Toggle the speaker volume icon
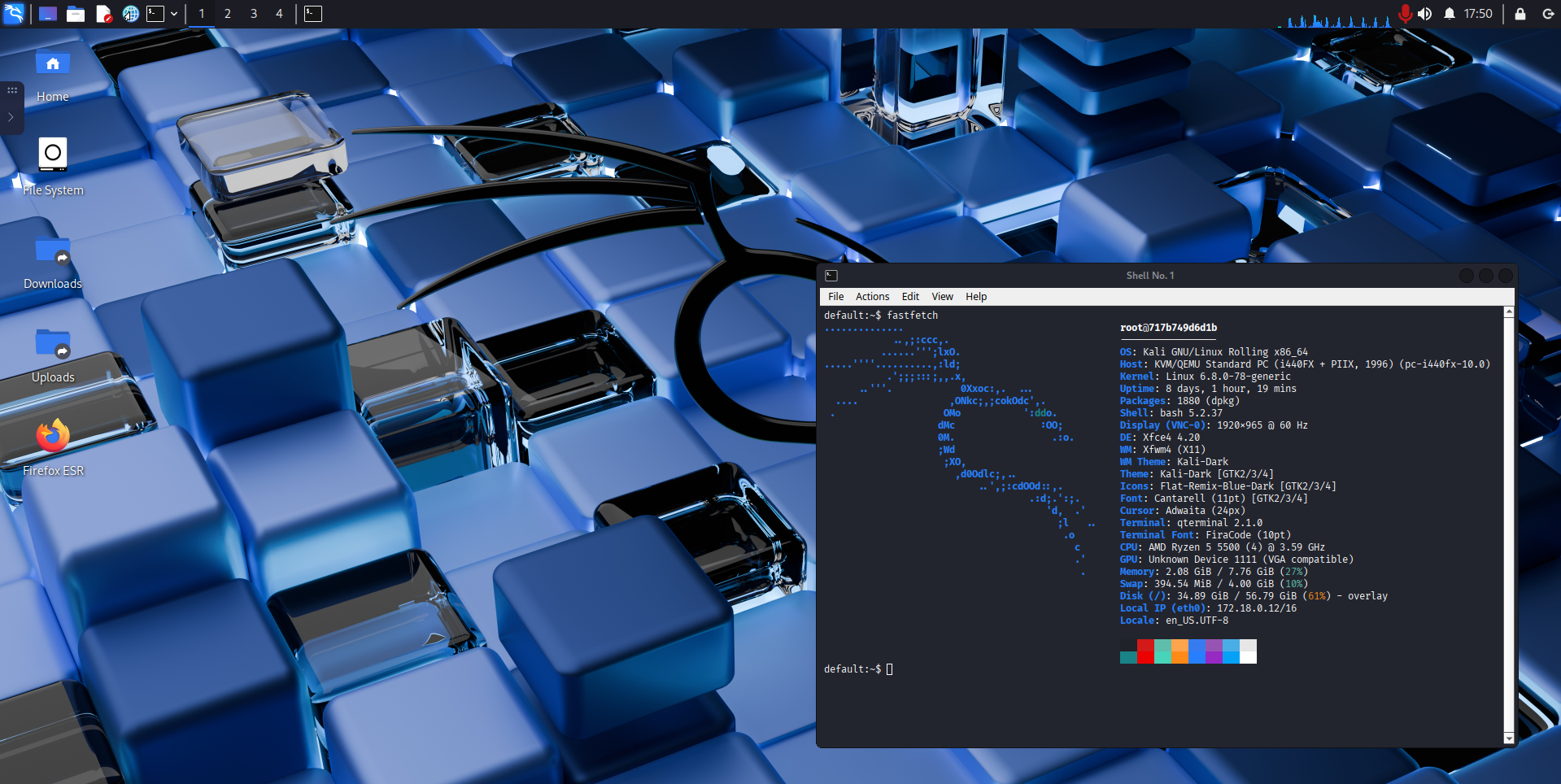 point(1424,14)
